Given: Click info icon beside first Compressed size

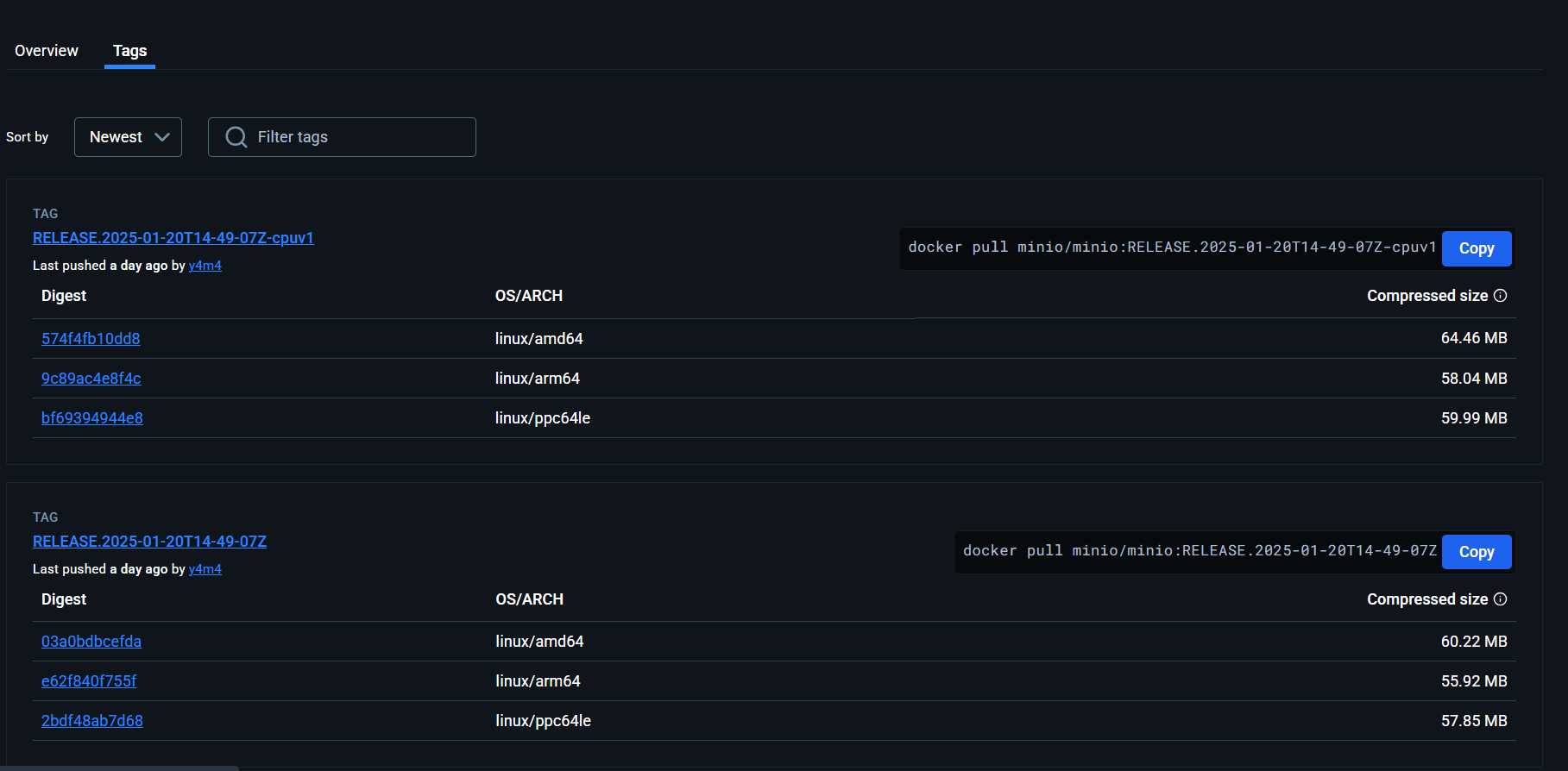Looking at the screenshot, I should tap(1501, 296).
